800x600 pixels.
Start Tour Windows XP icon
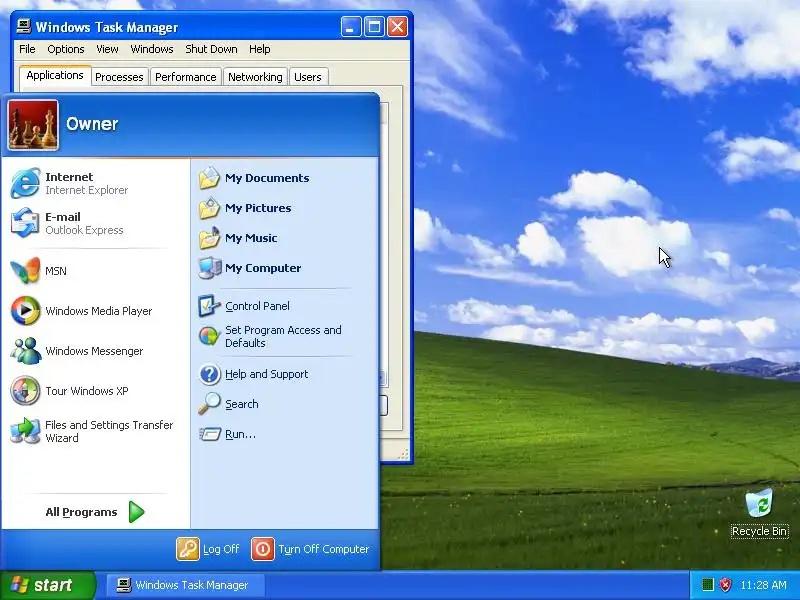[25, 391]
